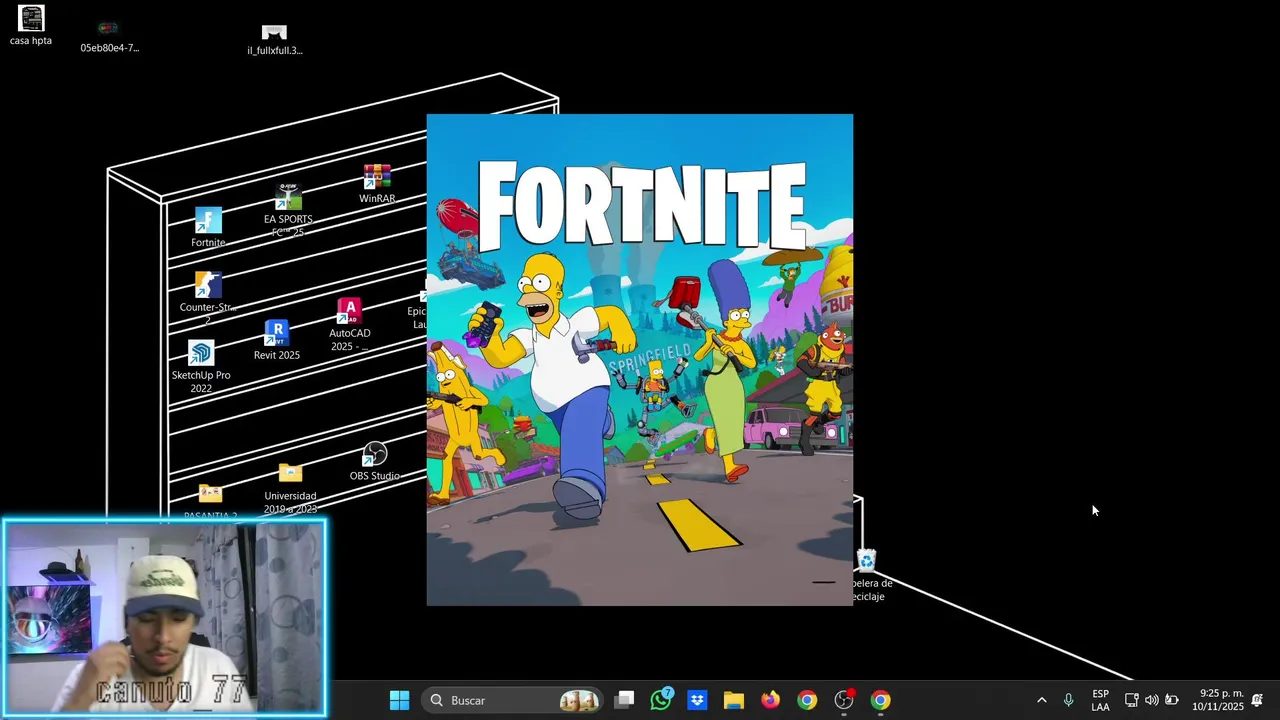The height and width of the screenshot is (720, 1280).
Task: Open the Fortnite desktop shortcut
Action: coord(208,227)
